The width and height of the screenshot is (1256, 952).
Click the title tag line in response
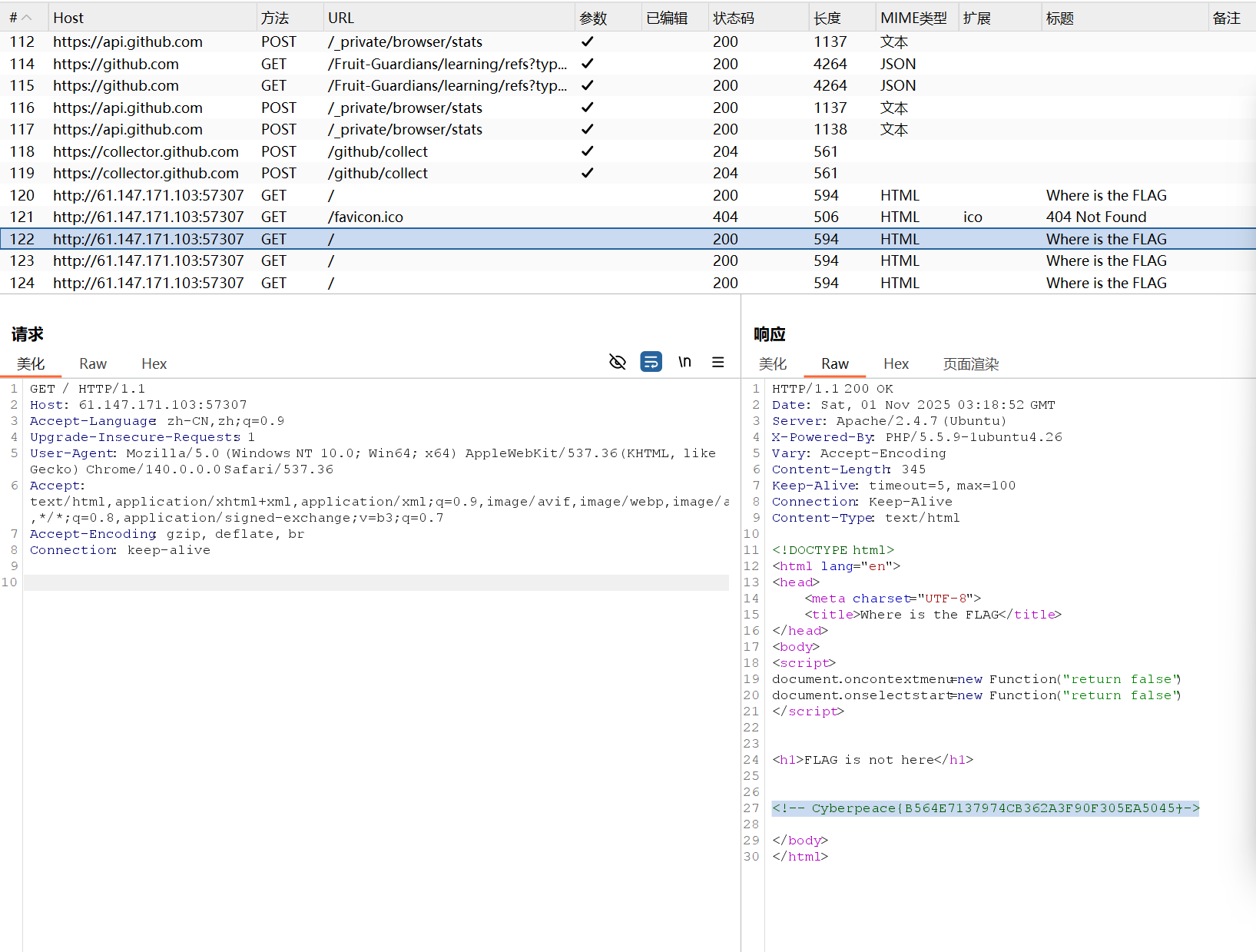[933, 615]
